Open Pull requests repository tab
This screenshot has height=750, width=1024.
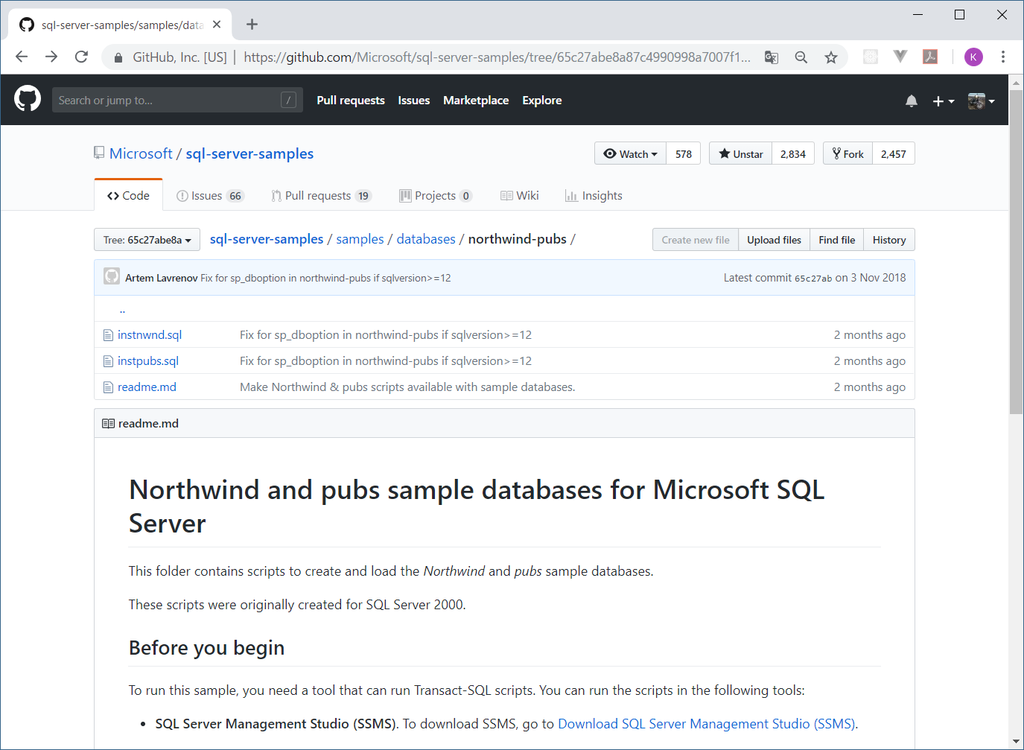(321, 195)
